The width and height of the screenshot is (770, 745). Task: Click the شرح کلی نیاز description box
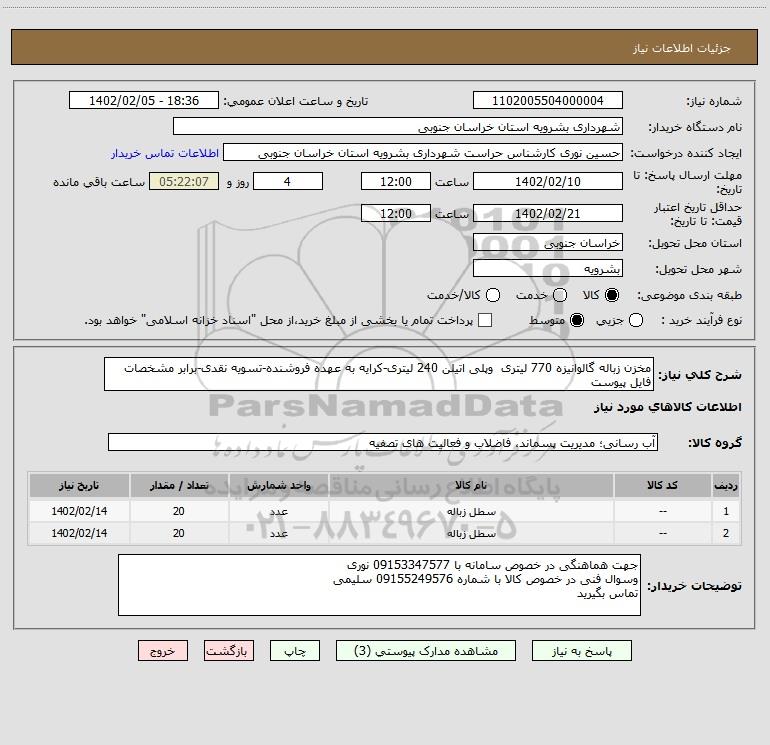click(x=379, y=374)
